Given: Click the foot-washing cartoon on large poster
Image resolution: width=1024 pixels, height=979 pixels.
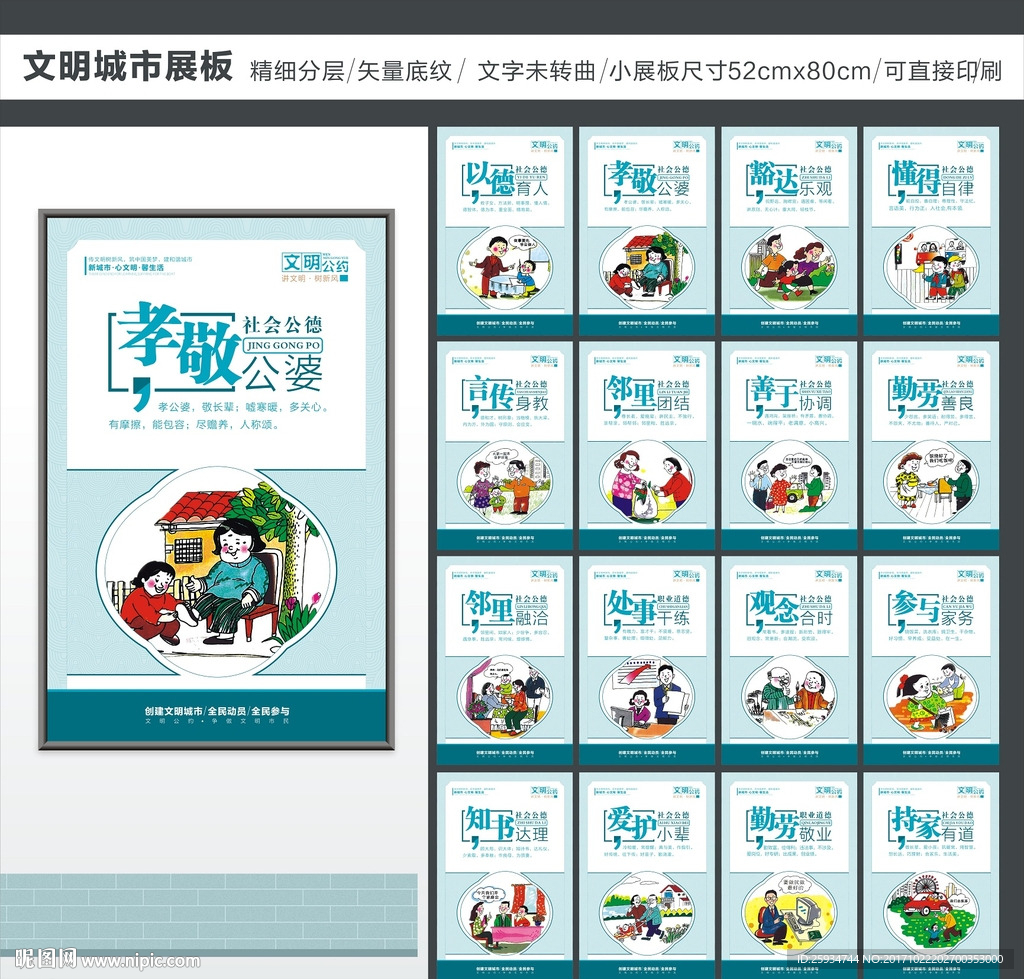Looking at the screenshot, I should (217, 571).
